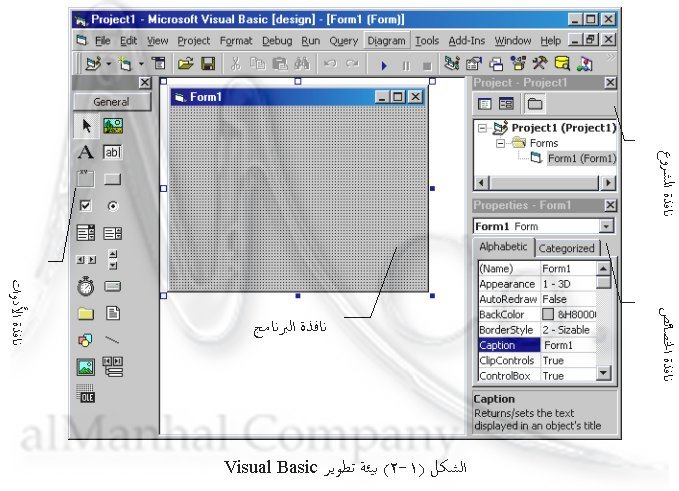The image size is (679, 491).
Task: Open the Debug menu
Action: [277, 41]
